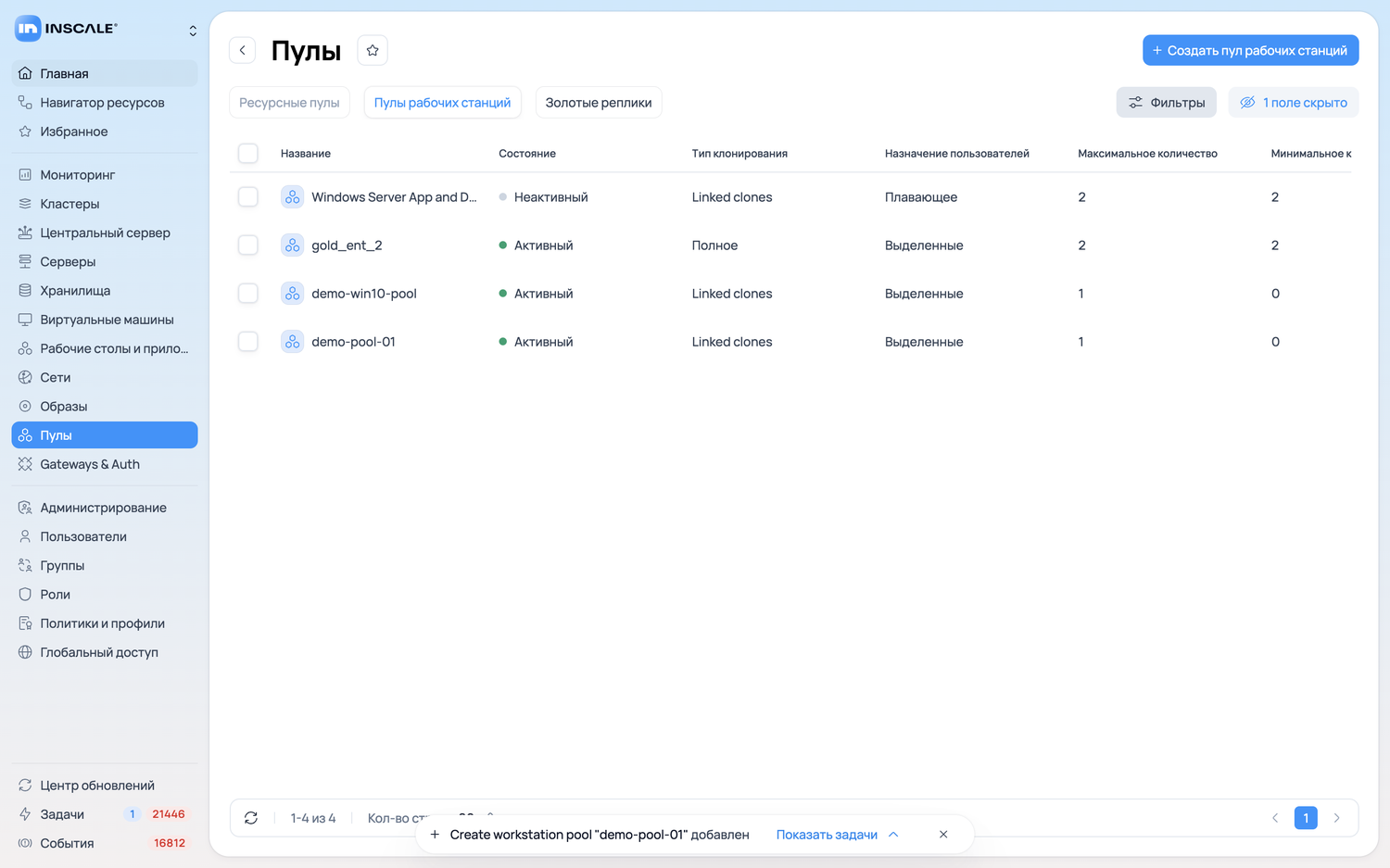Screen dimensions: 1390x868
Task: Switch to Пулы рабочих станций tab
Action: click(x=442, y=103)
